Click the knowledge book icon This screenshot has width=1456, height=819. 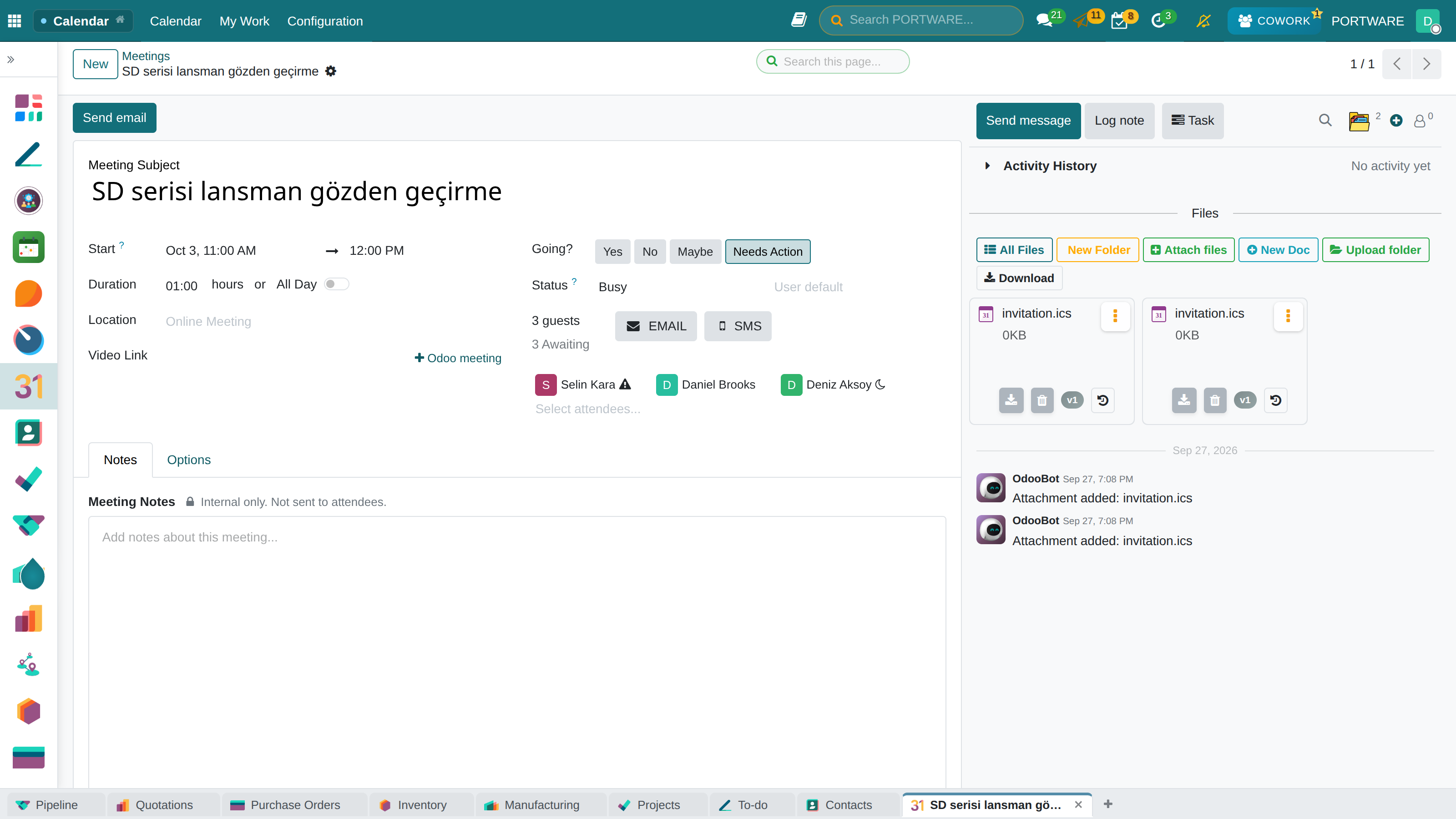coord(799,20)
